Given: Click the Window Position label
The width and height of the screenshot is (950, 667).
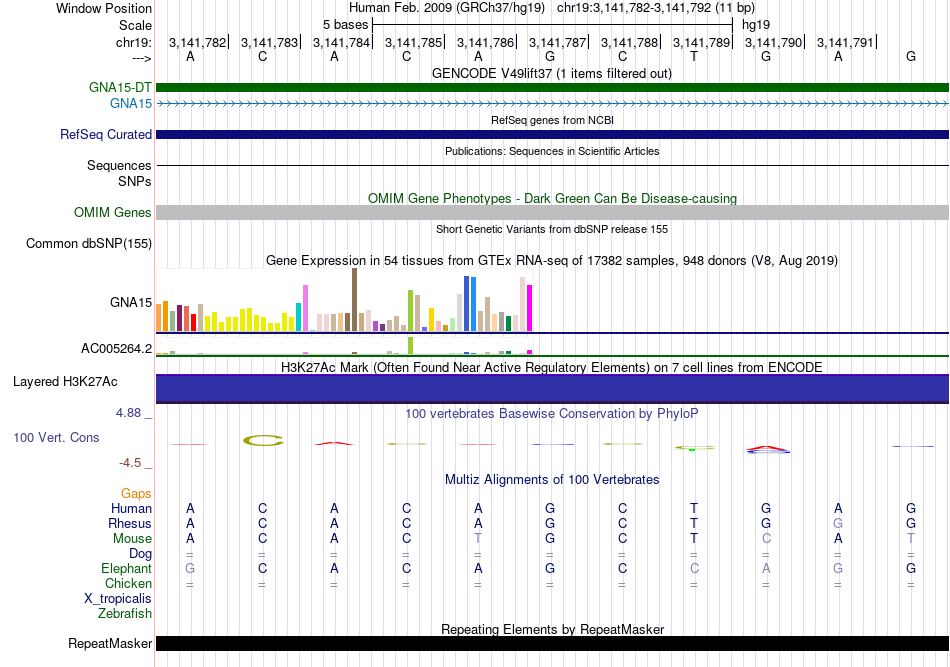Looking at the screenshot, I should 104,8.
